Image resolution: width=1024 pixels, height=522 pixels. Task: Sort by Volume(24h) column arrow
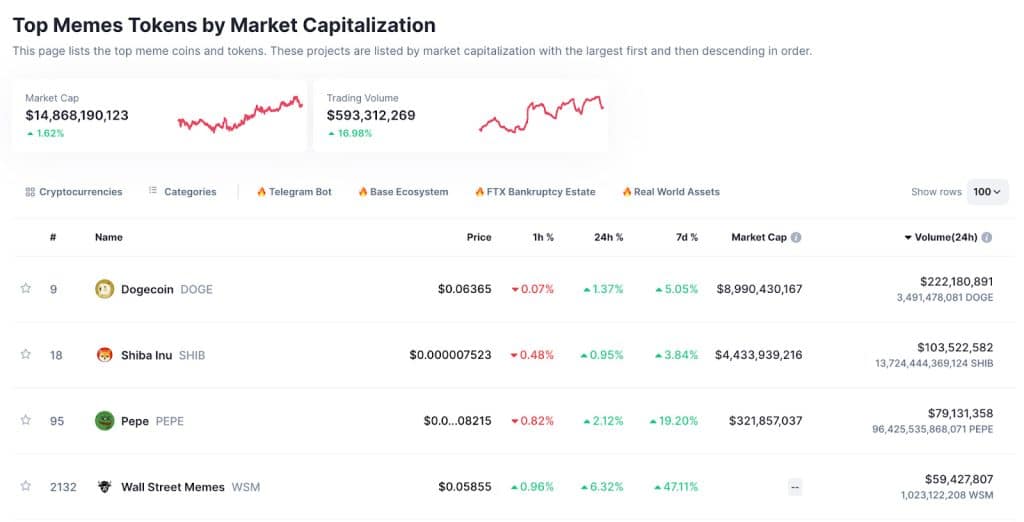click(x=908, y=238)
